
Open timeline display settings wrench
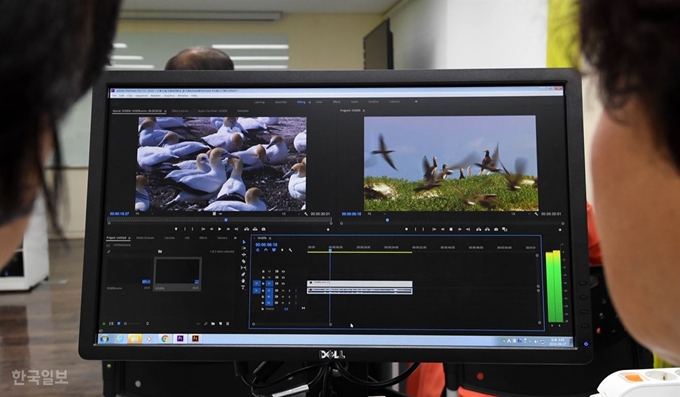[x=290, y=250]
